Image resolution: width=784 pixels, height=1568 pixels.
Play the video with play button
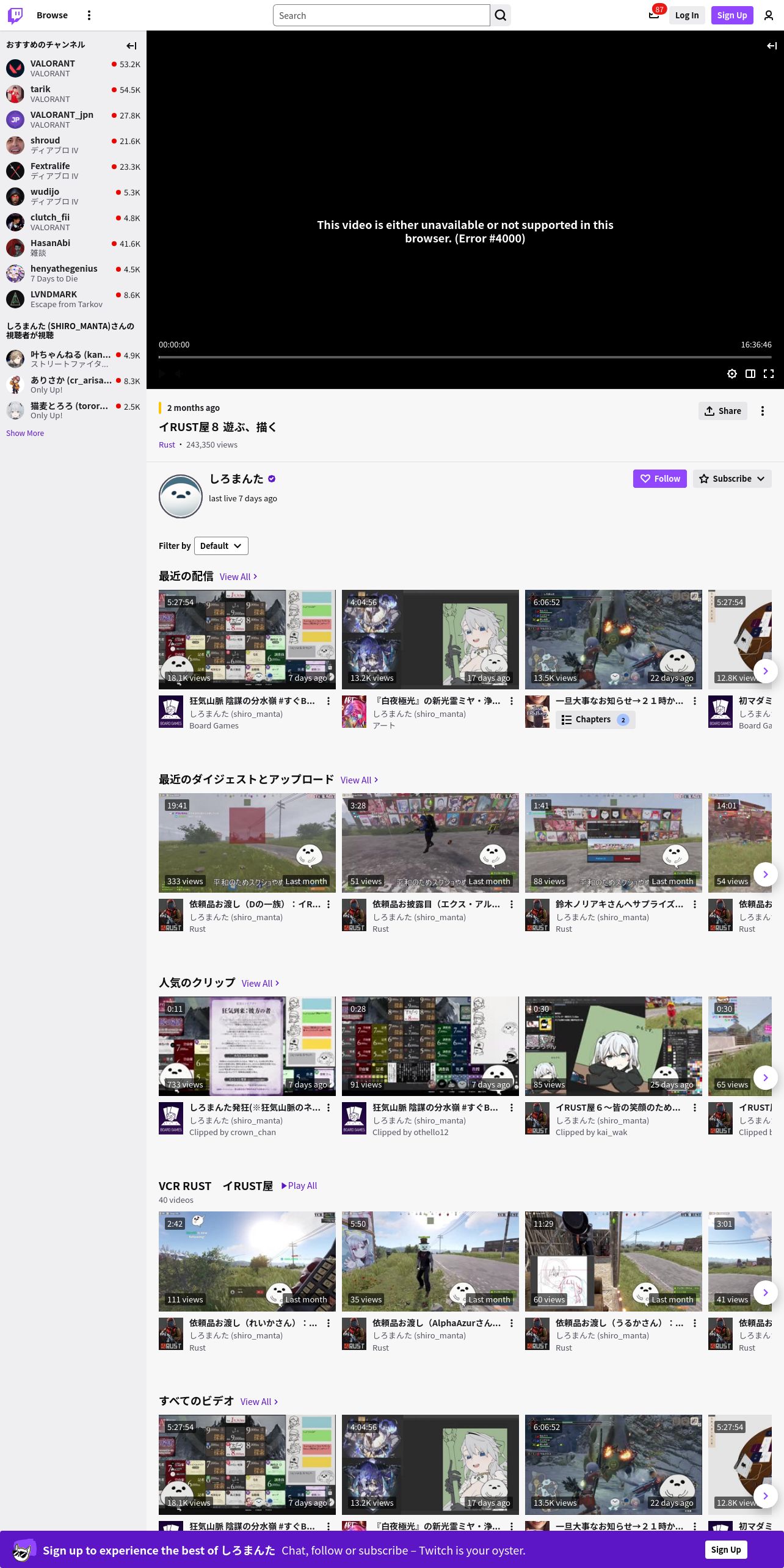(162, 374)
